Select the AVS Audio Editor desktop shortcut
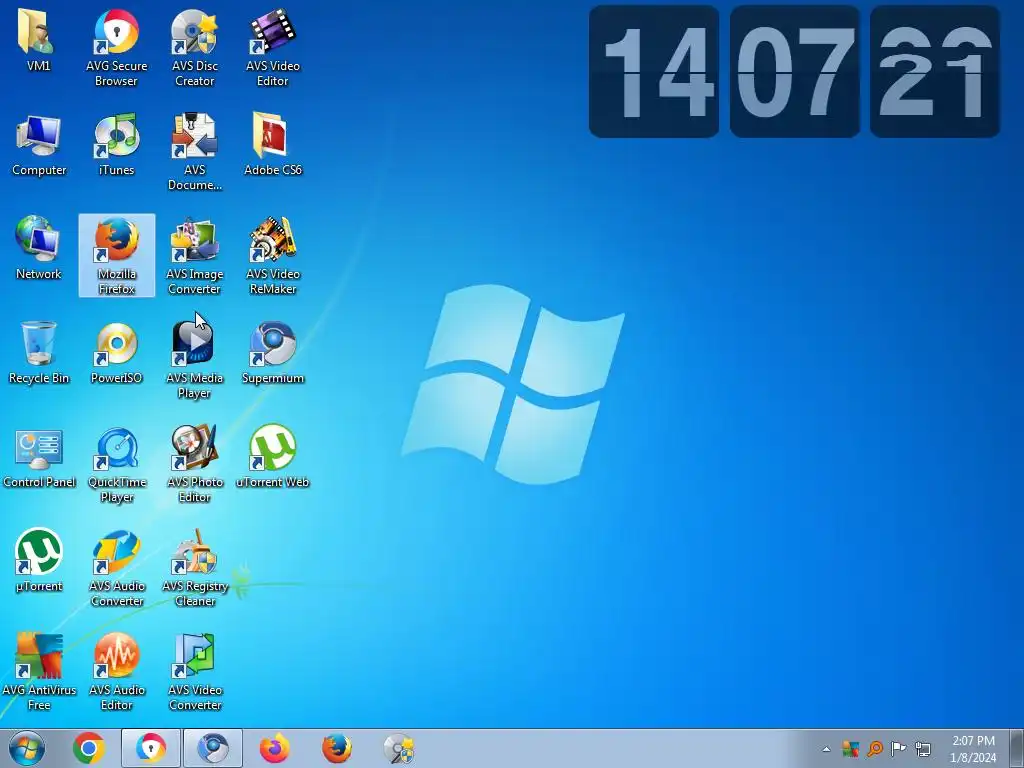 (x=117, y=671)
